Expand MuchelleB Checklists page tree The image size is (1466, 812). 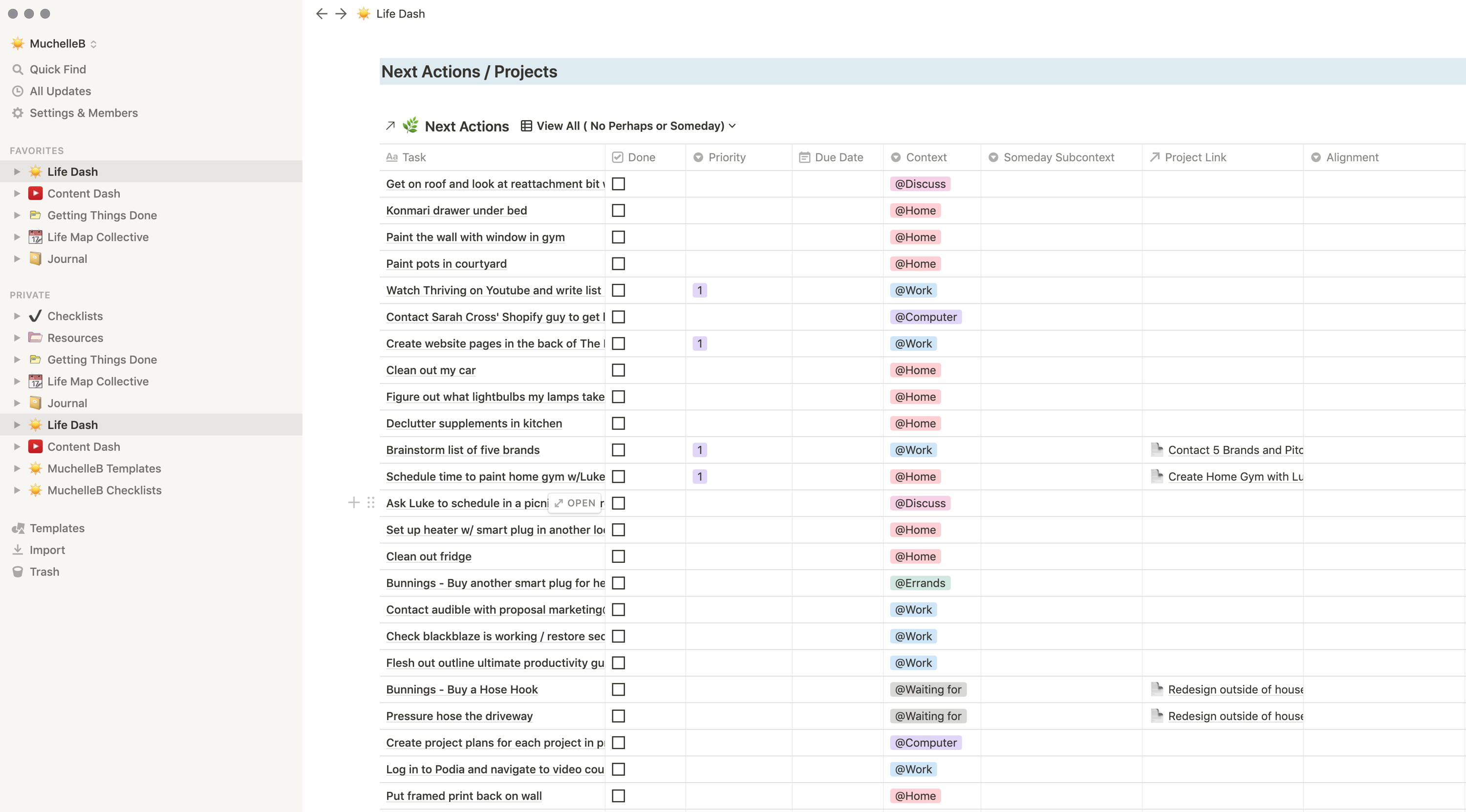pos(17,490)
